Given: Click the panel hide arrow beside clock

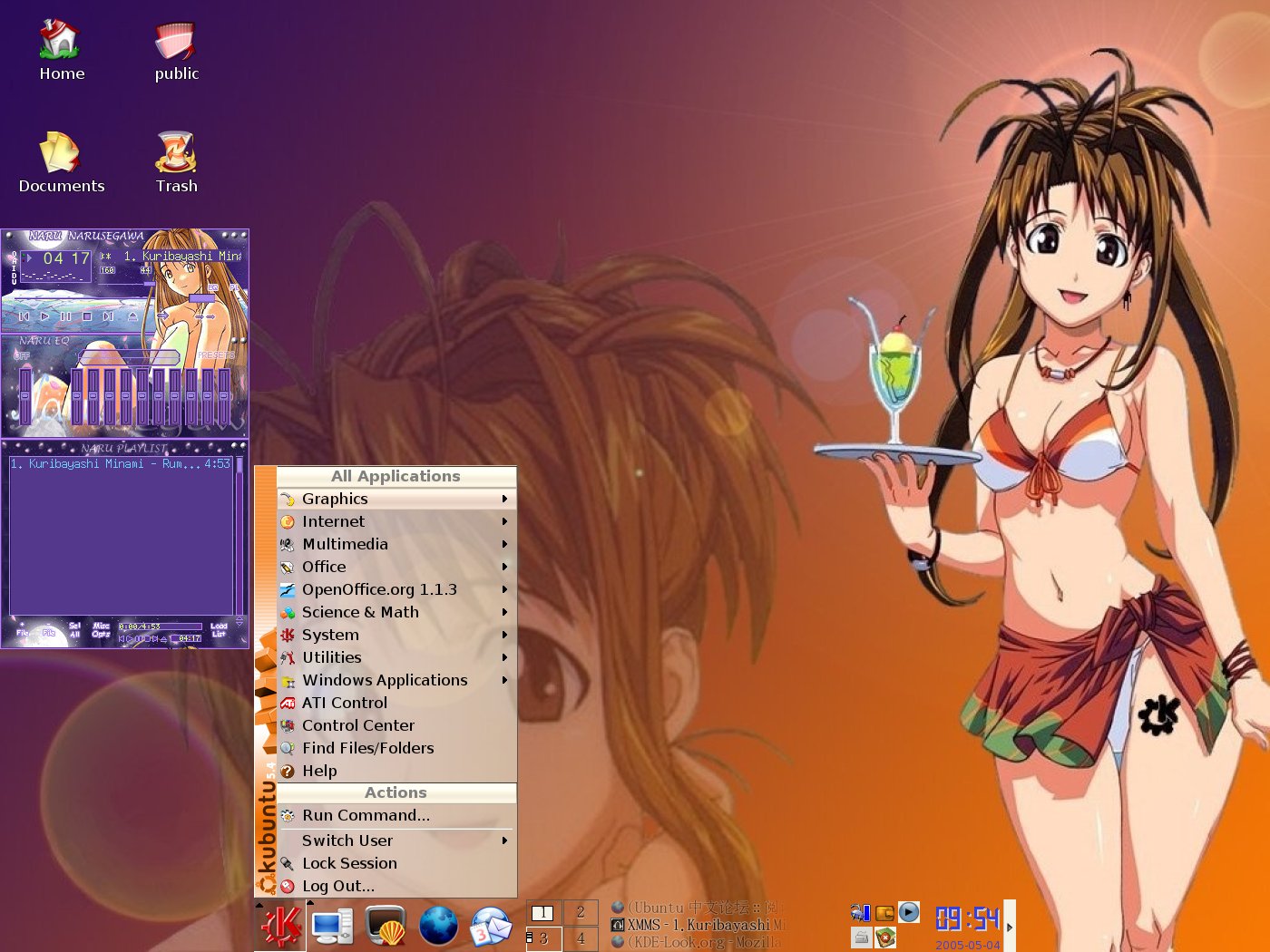Looking at the screenshot, I should [1010, 926].
